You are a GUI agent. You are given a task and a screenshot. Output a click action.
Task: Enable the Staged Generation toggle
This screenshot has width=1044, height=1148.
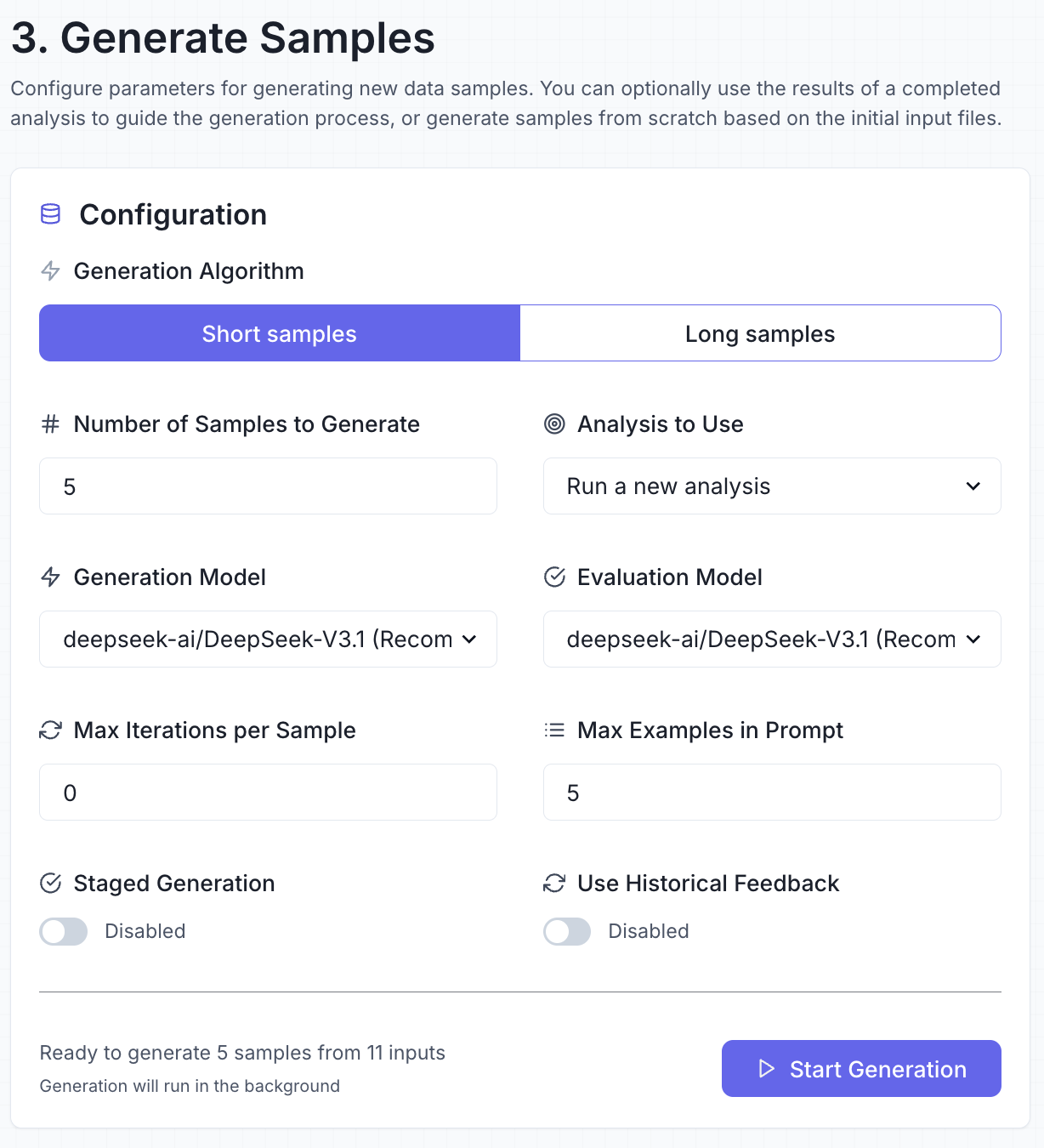pos(63,931)
